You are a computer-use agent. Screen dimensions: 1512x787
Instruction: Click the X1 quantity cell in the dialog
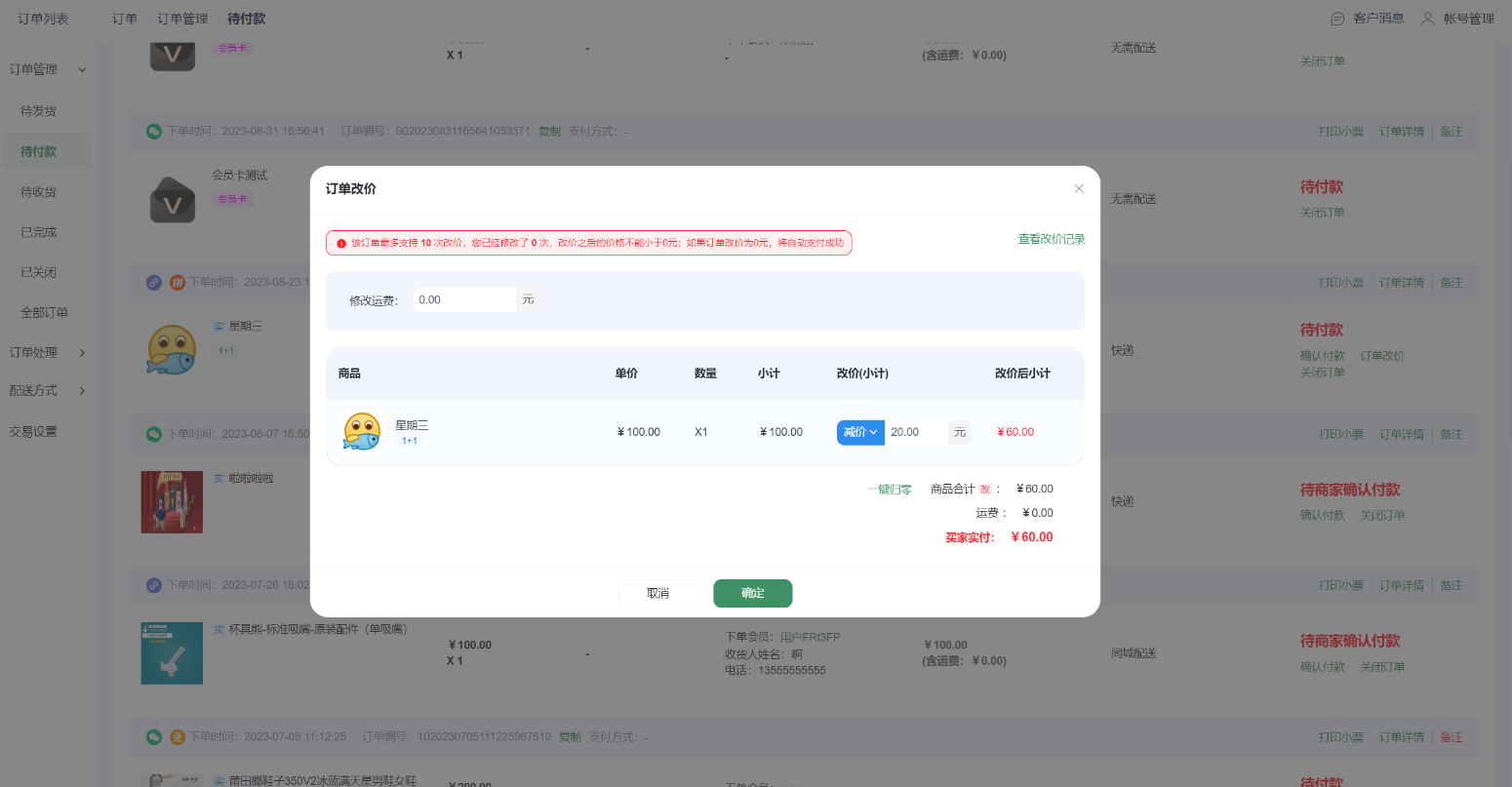click(701, 432)
